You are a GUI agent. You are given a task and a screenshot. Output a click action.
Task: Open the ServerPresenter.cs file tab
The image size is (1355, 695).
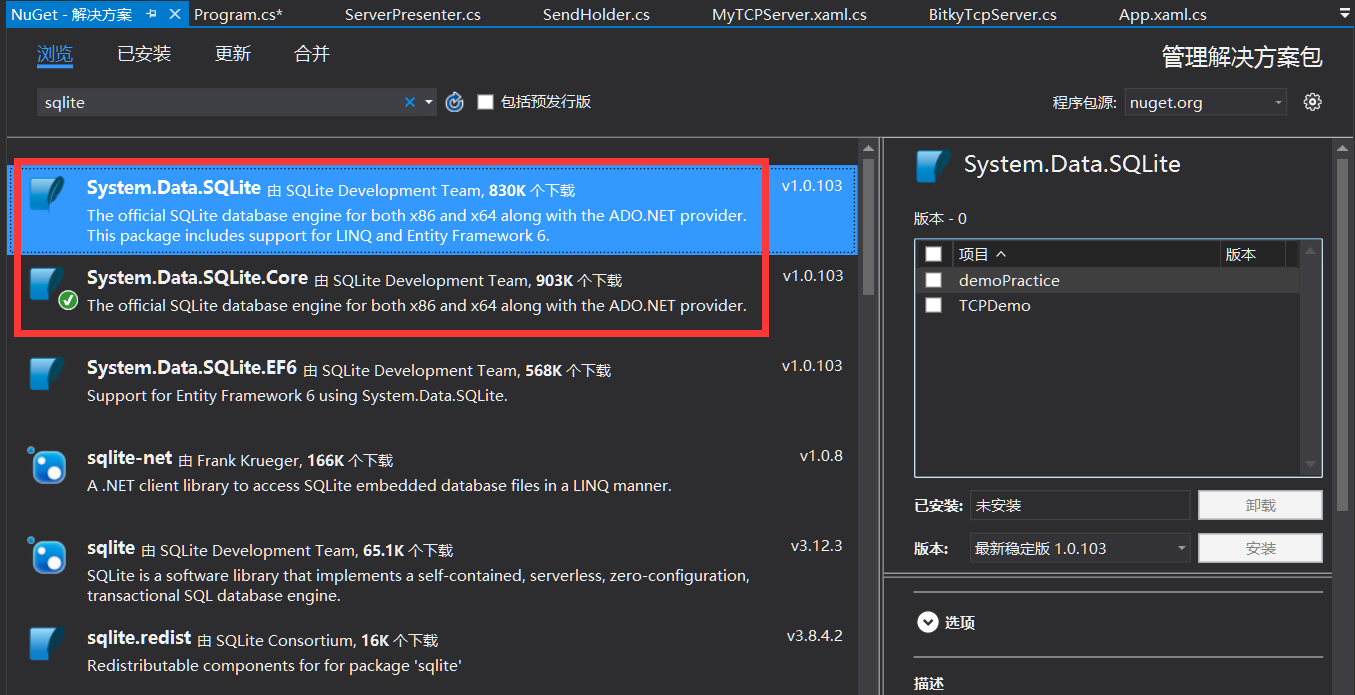[414, 14]
